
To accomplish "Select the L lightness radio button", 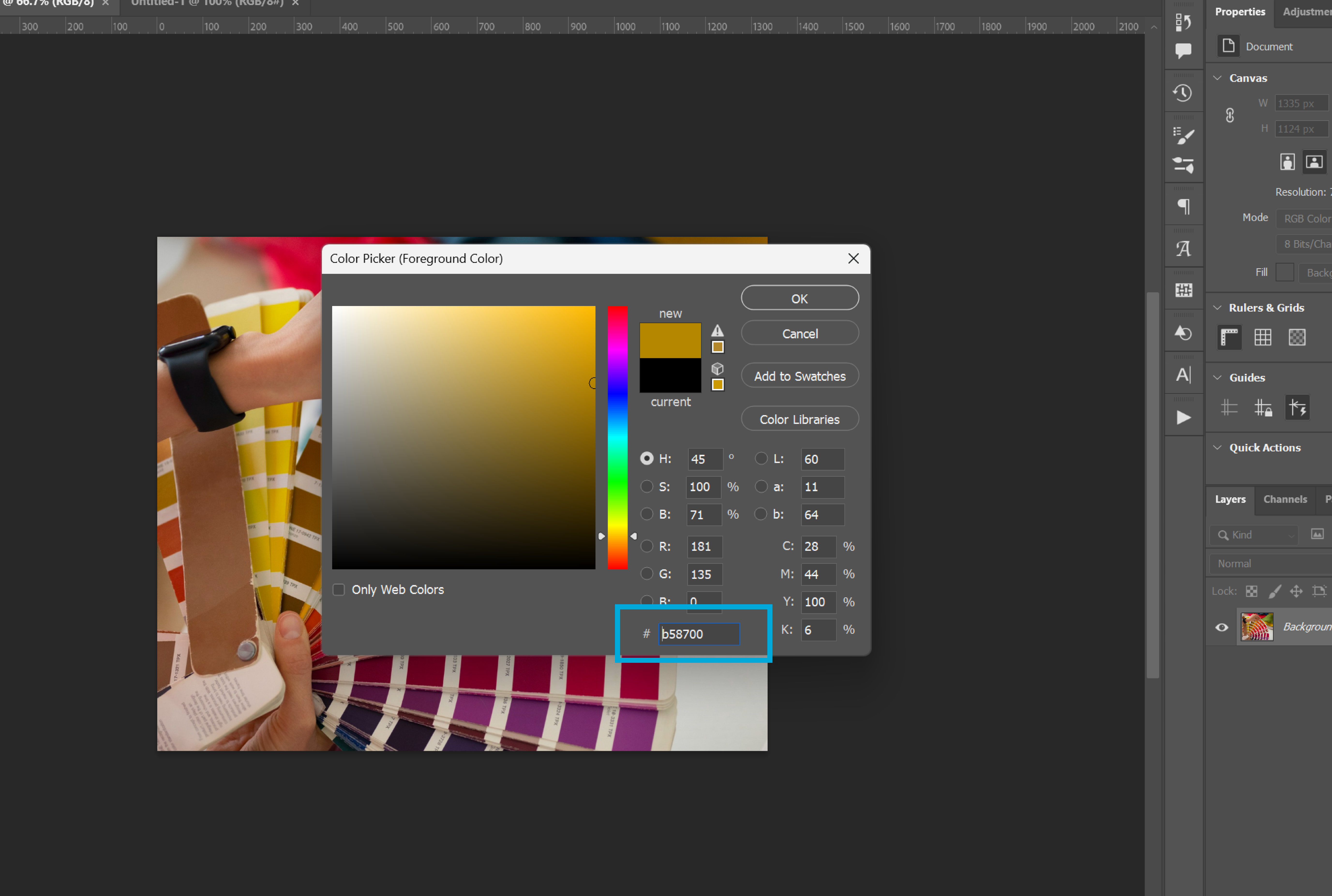I will (x=761, y=458).
